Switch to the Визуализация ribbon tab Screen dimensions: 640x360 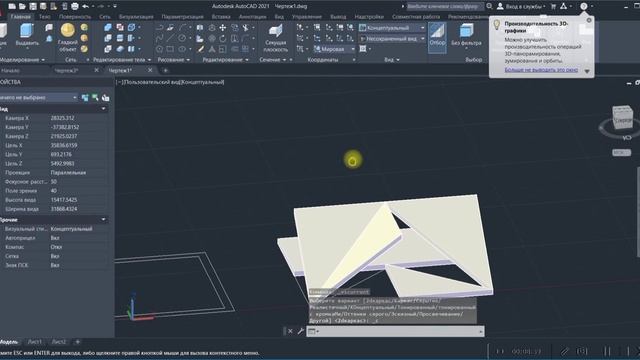click(136, 17)
